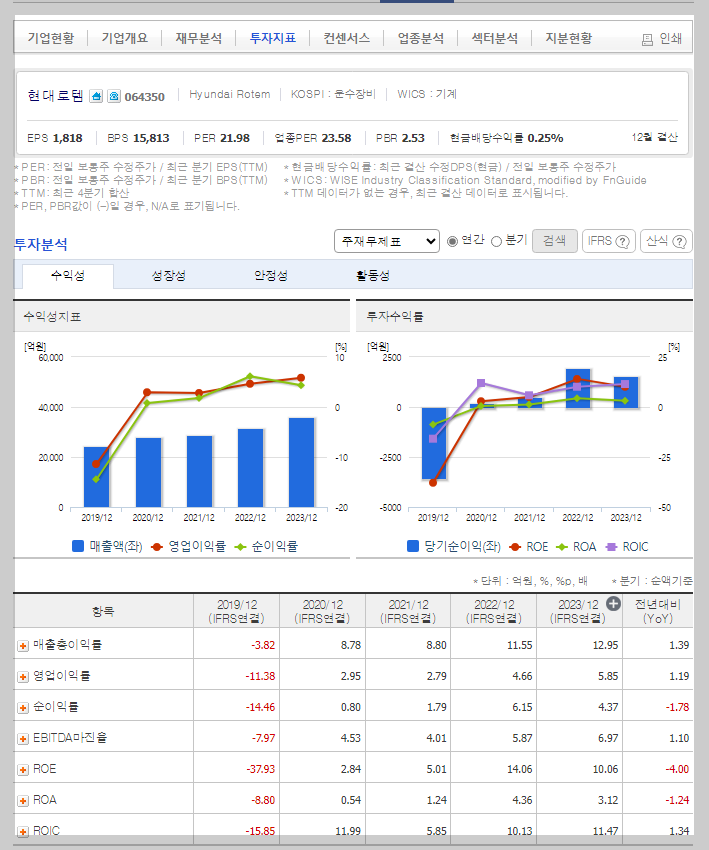Select the 연간 radio button
The image size is (709, 850).
pyautogui.click(x=452, y=241)
